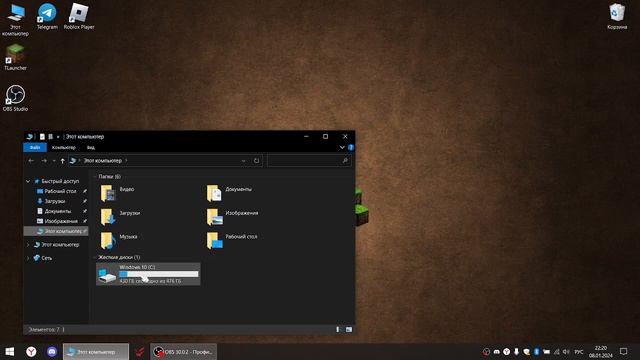Open the Roblox Player desktop shortcut
Image resolution: width=640 pixels, height=360 pixels.
tap(79, 16)
